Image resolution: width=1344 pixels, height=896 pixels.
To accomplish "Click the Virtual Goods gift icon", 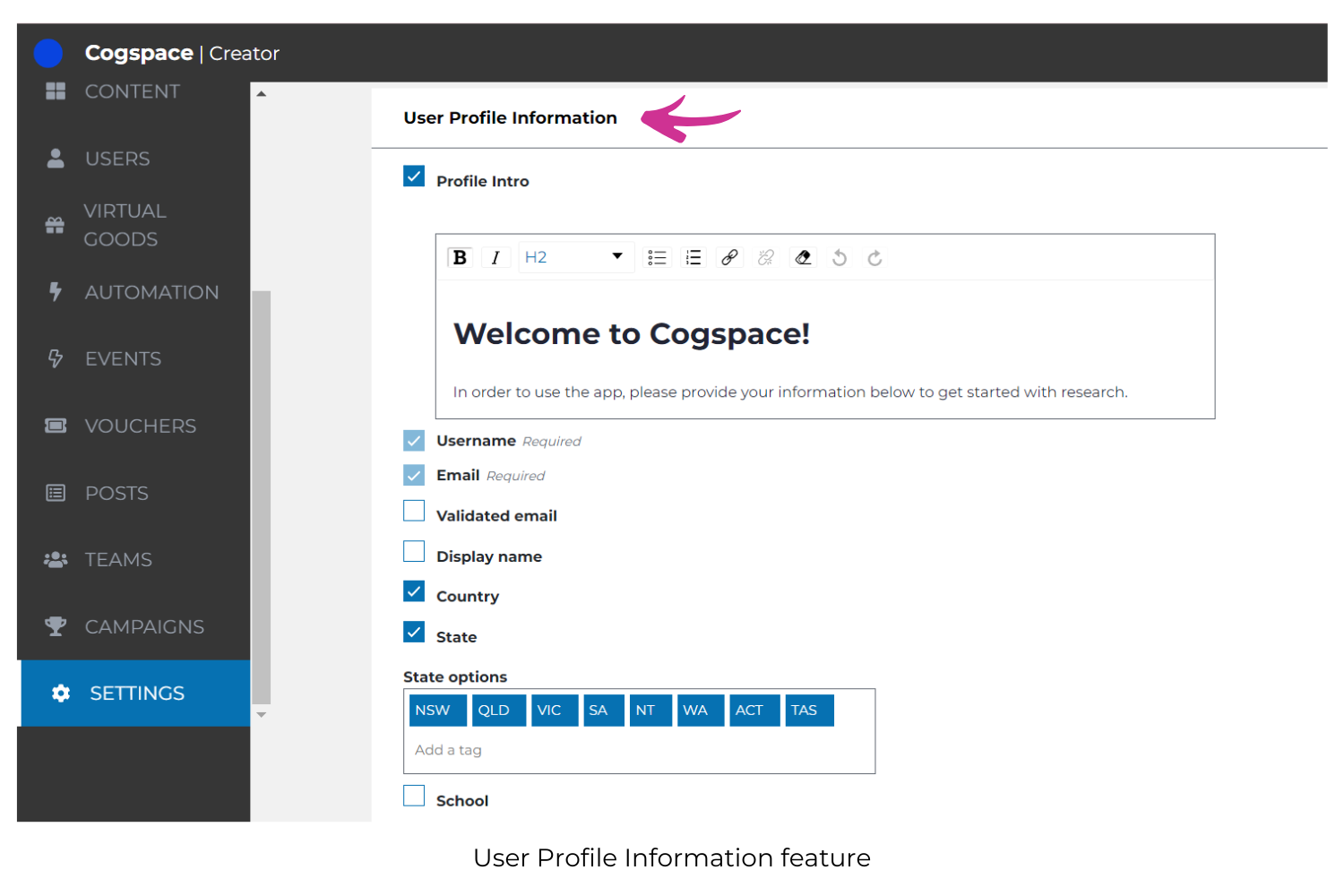I will (55, 225).
